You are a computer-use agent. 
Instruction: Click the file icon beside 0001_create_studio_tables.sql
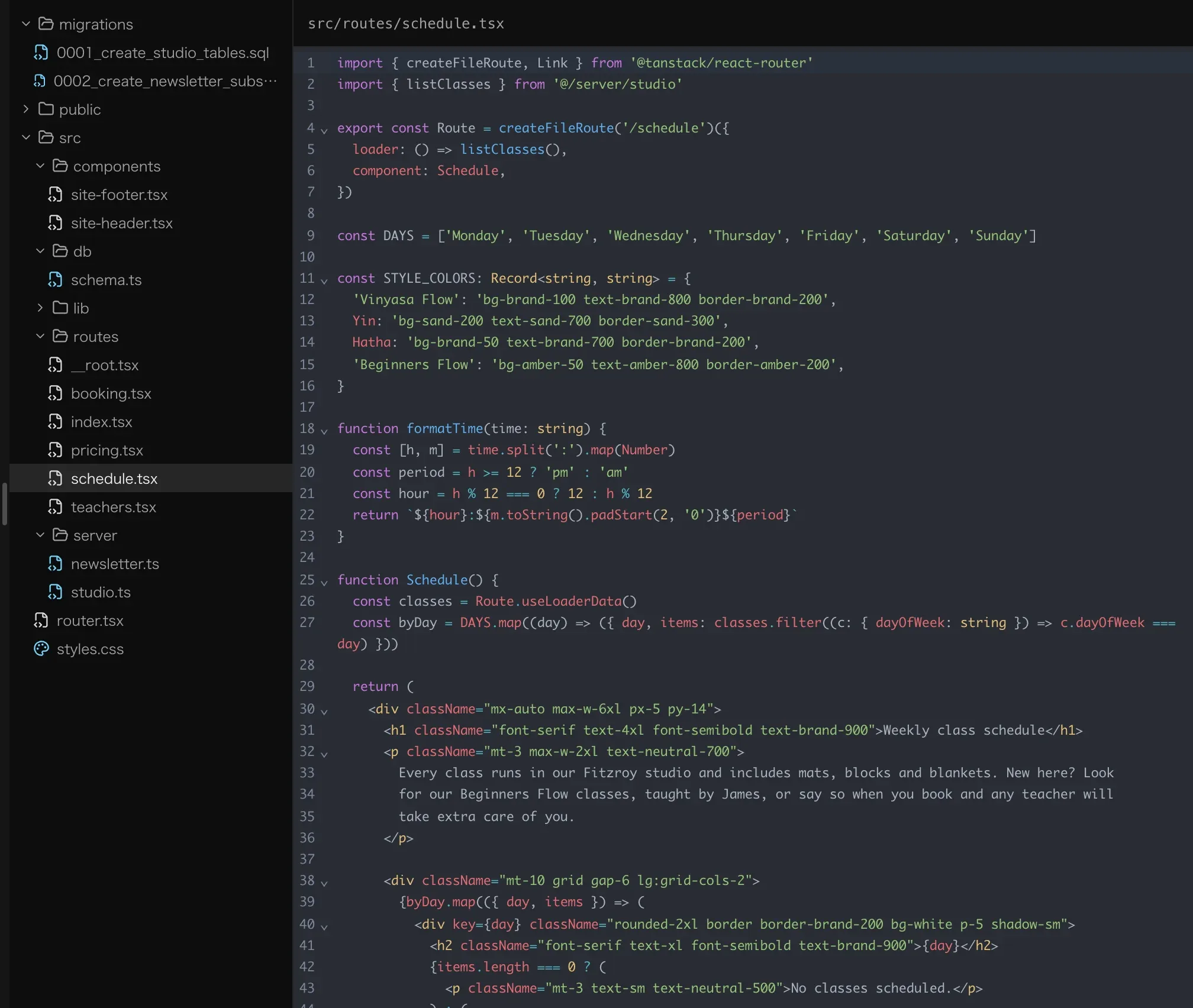click(41, 53)
